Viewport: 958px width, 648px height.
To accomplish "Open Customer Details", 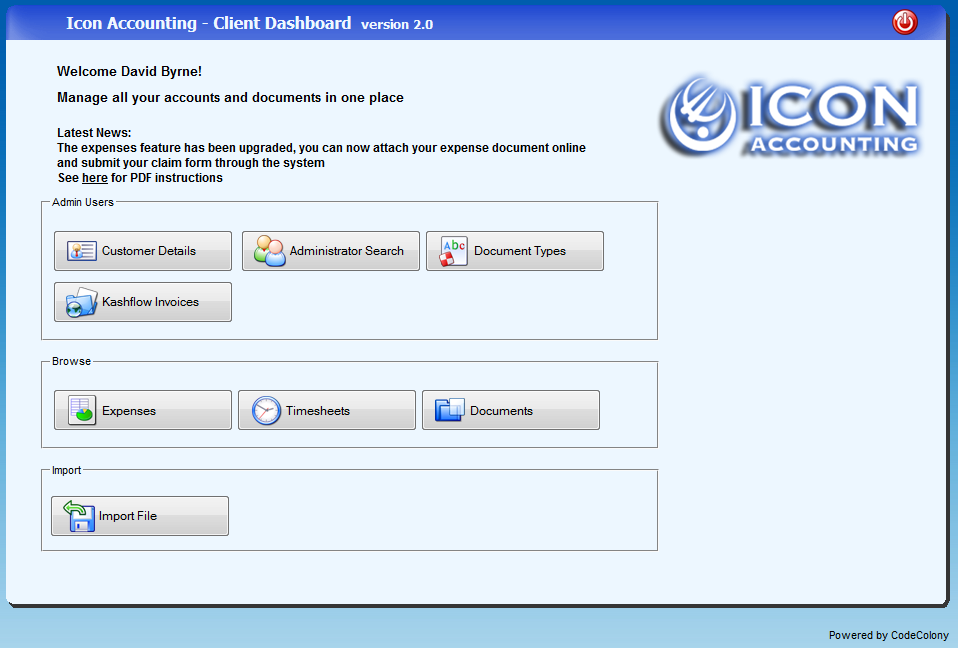I will pos(142,250).
